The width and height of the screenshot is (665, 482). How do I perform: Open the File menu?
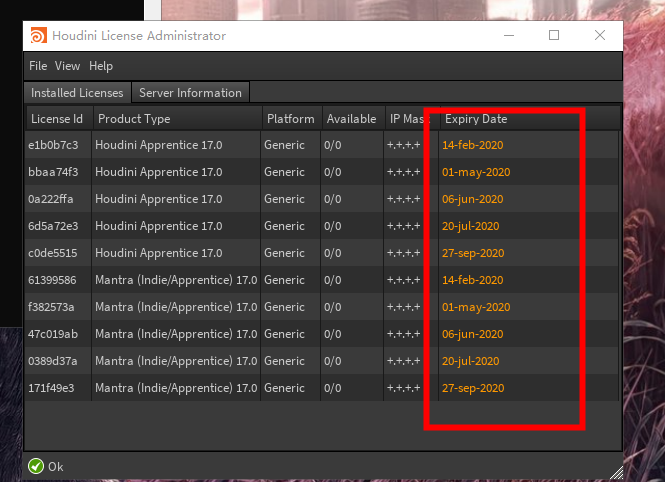click(x=38, y=66)
